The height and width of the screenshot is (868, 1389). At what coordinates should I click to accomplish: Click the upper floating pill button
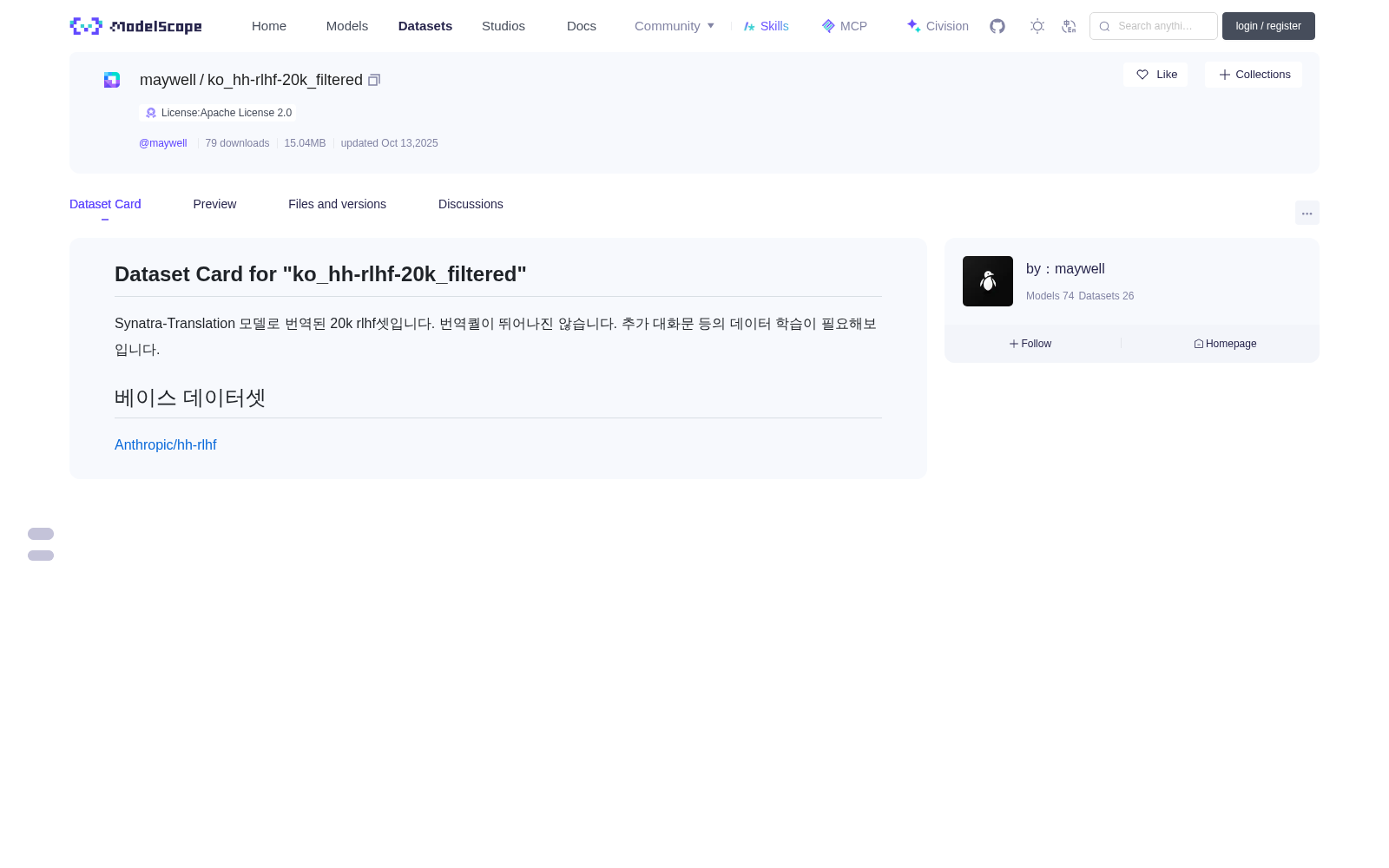tap(41, 534)
